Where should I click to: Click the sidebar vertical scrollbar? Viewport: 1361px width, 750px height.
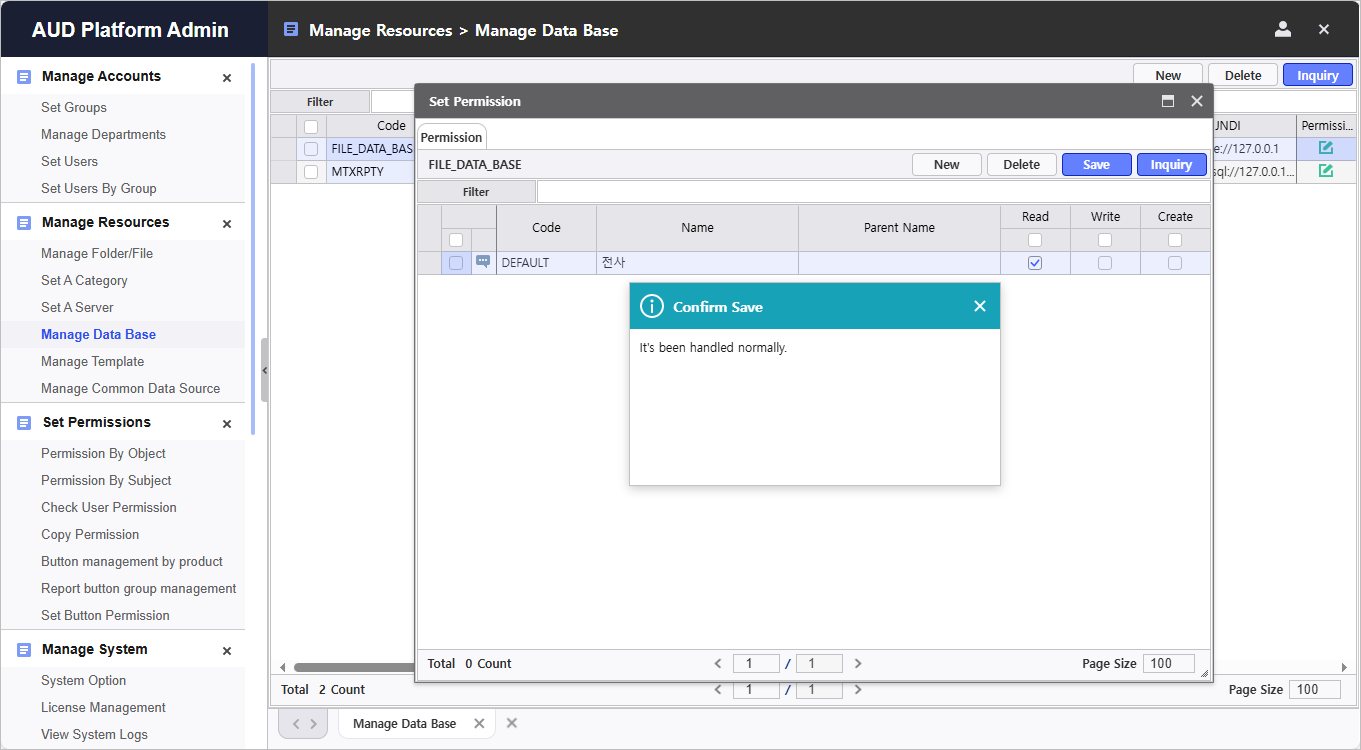(x=253, y=248)
